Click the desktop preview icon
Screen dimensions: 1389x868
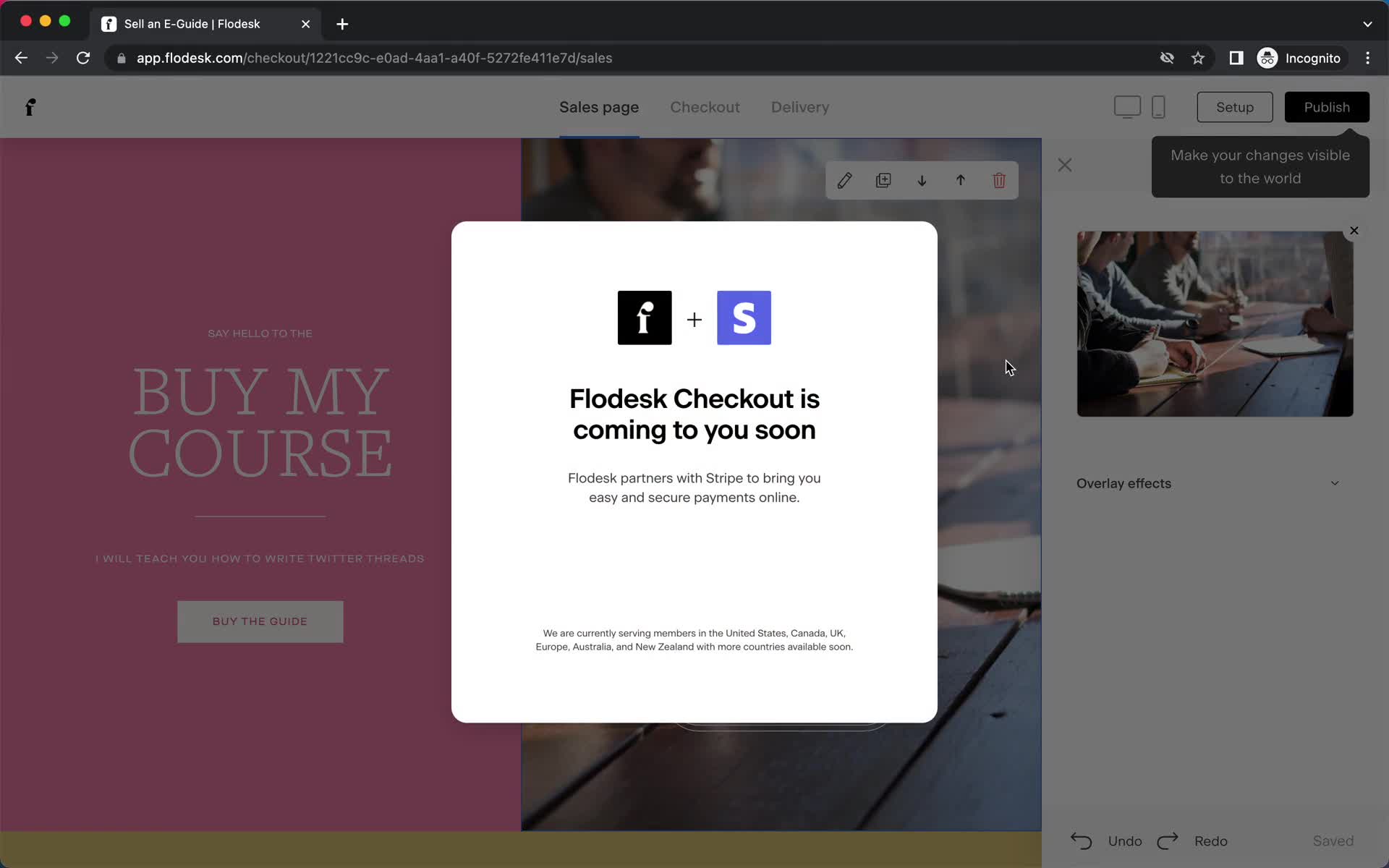coord(1127,106)
